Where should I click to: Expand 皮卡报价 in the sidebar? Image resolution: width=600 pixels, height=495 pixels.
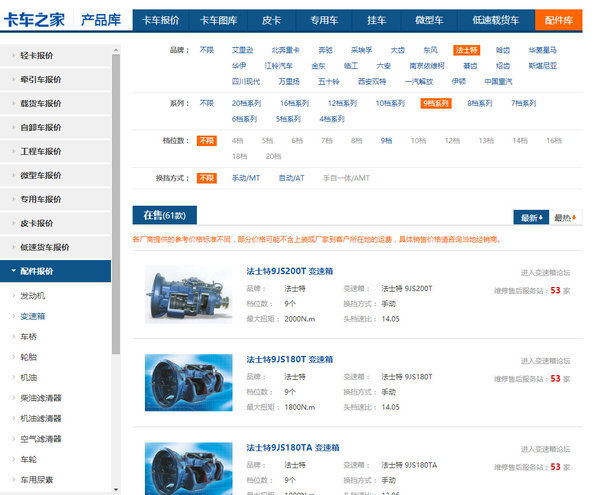pos(55,223)
